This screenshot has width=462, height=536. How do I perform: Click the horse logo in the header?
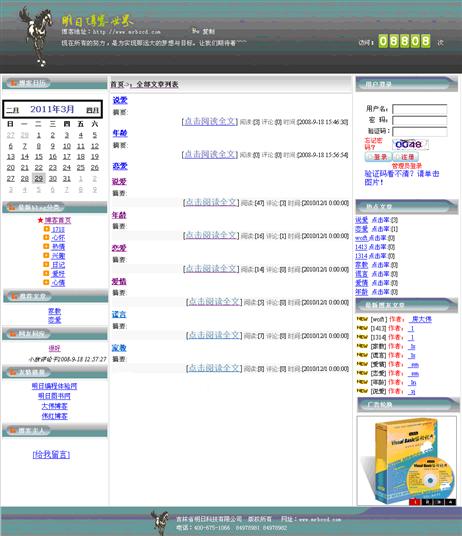pyautogui.click(x=36, y=36)
